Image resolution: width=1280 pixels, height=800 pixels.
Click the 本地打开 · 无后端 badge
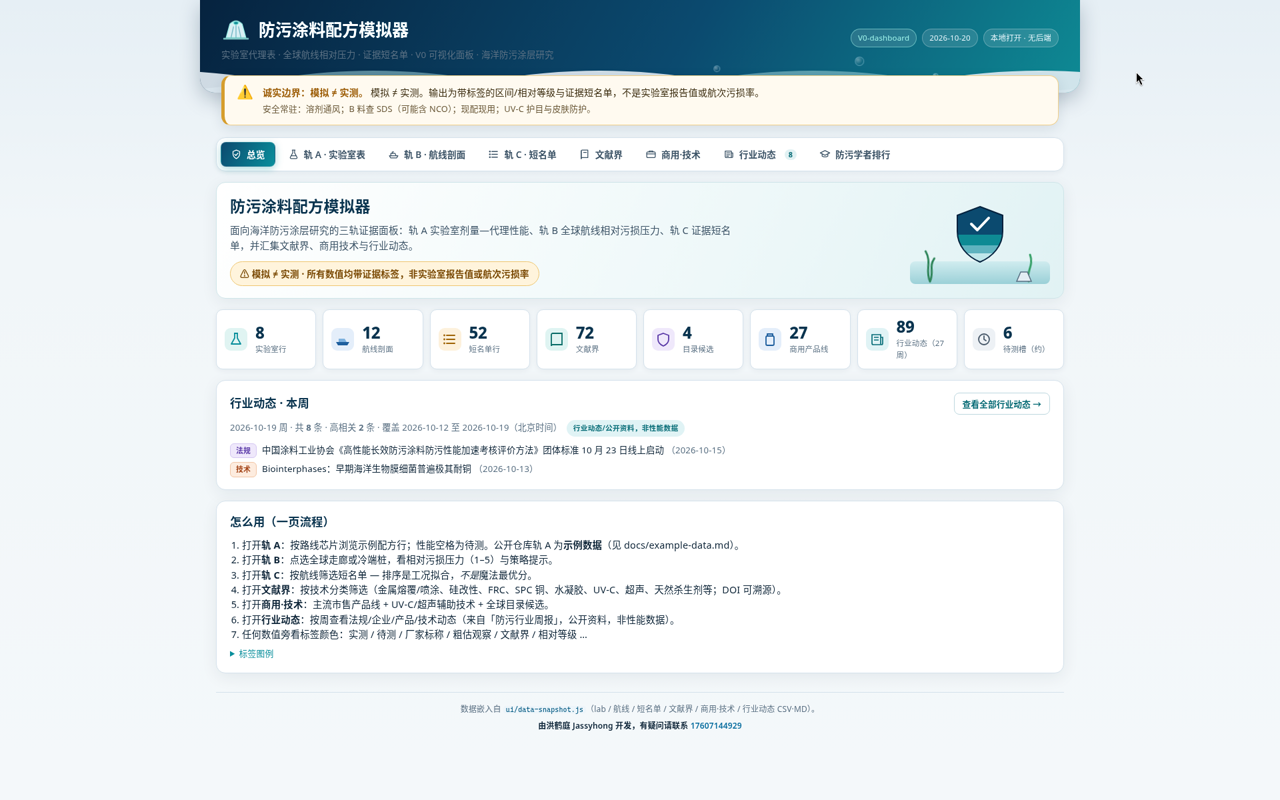(x=1021, y=38)
